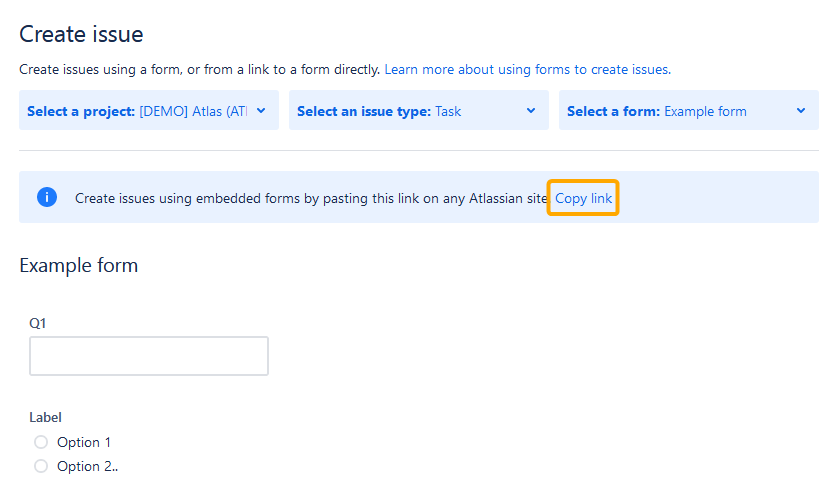Click the Q1 field label
Viewport: 839px width, 498px height.
pos(37,324)
